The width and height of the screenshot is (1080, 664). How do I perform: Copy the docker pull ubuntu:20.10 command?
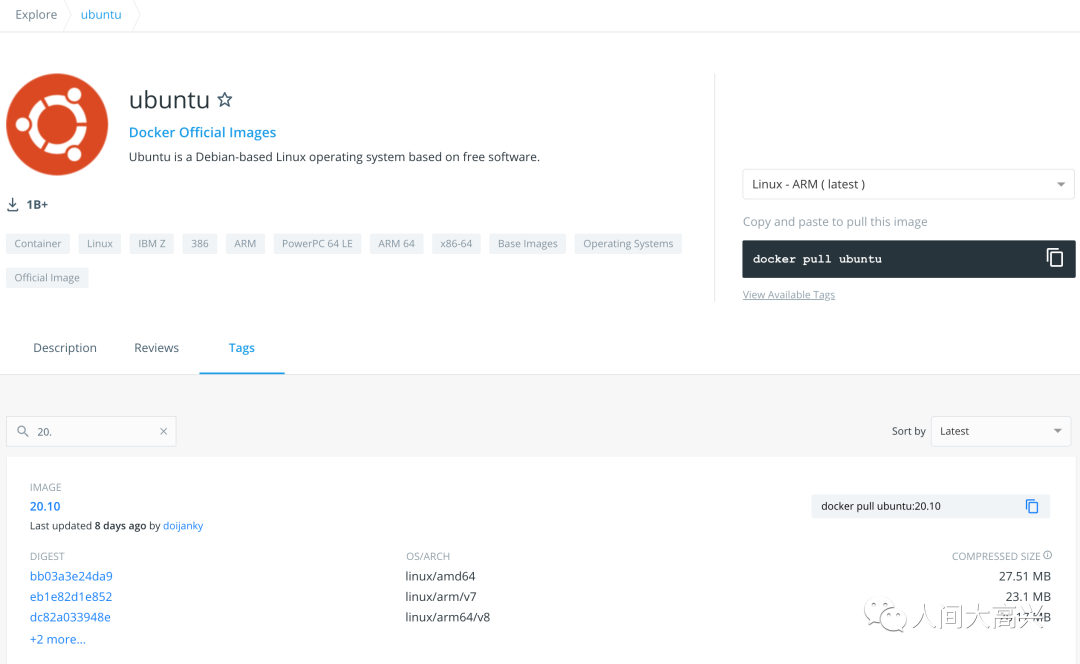[1032, 506]
